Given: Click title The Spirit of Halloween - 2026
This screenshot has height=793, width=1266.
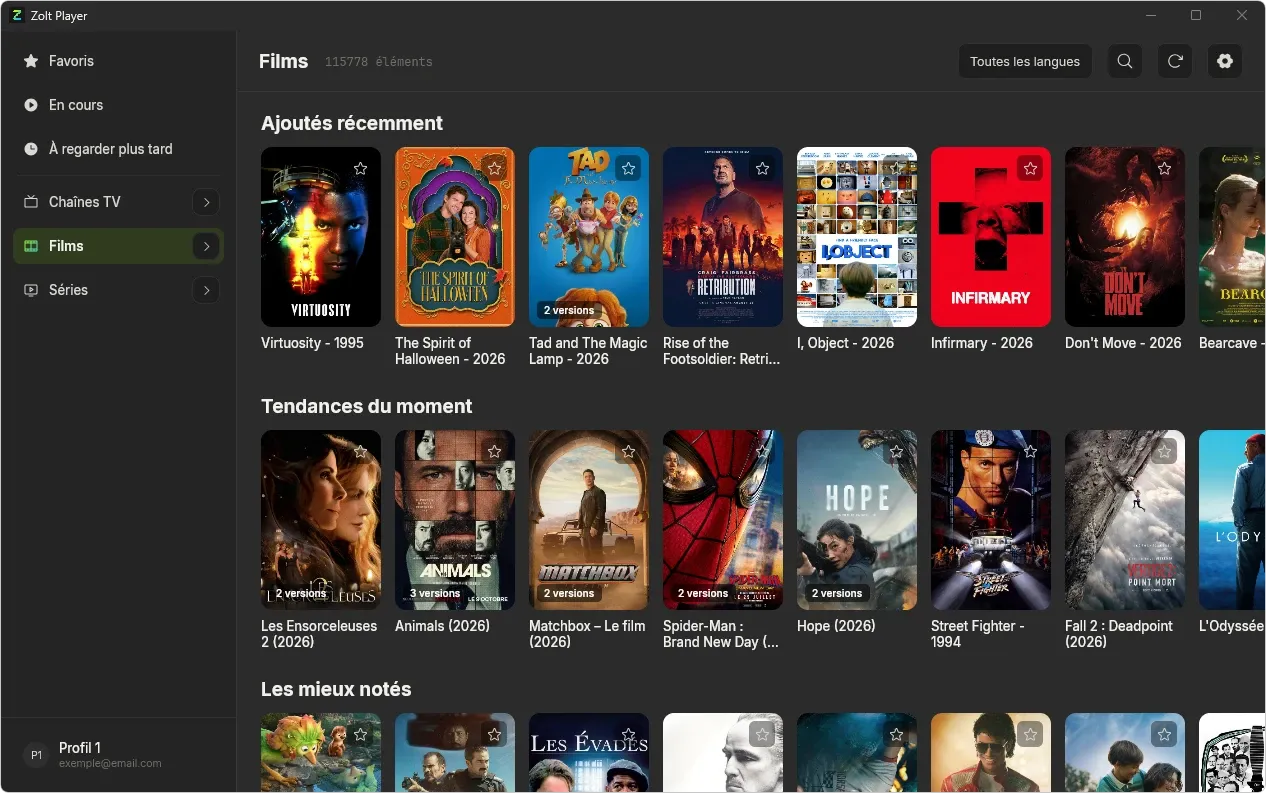Looking at the screenshot, I should click(450, 351).
